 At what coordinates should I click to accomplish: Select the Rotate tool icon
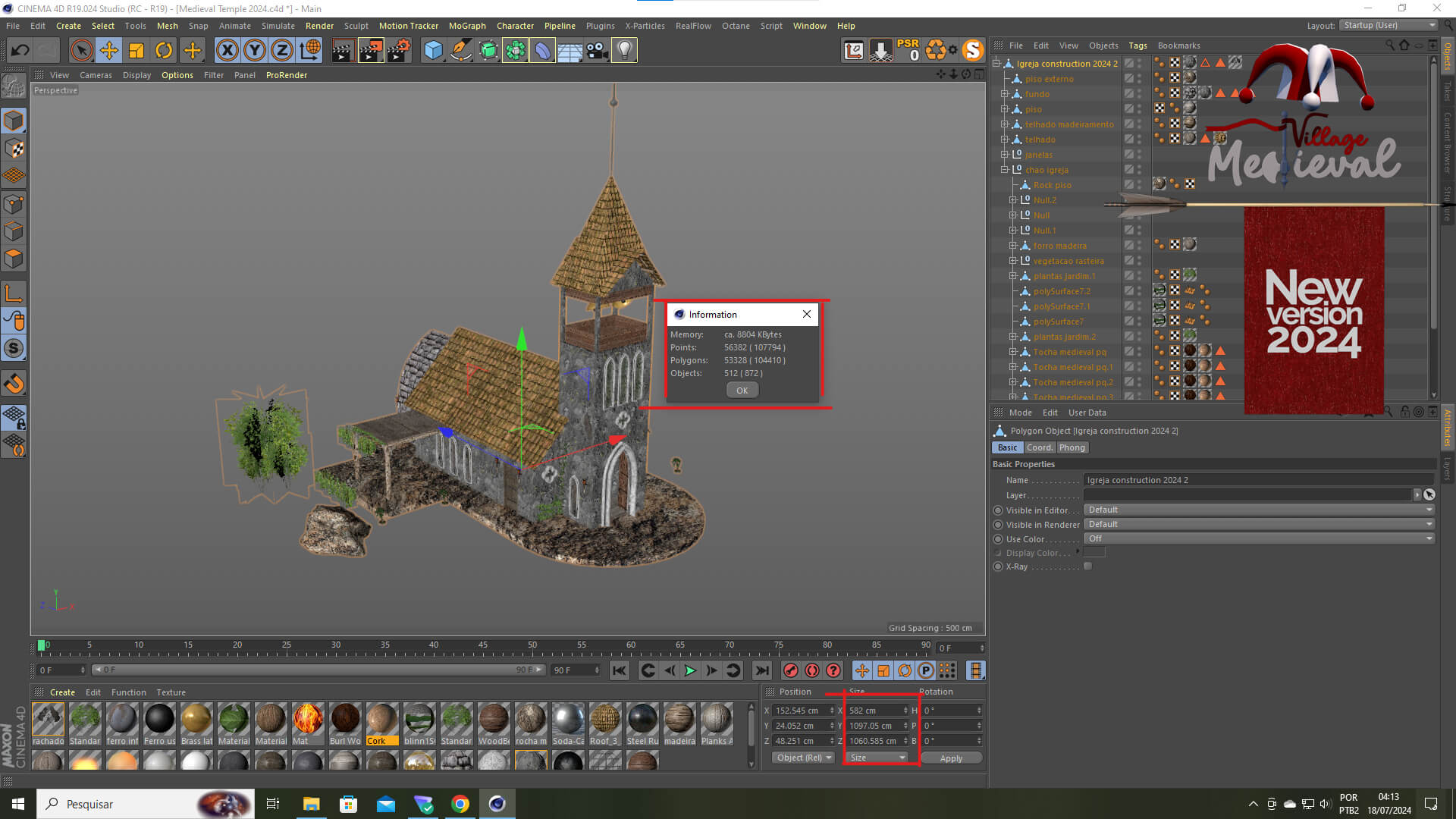(164, 51)
